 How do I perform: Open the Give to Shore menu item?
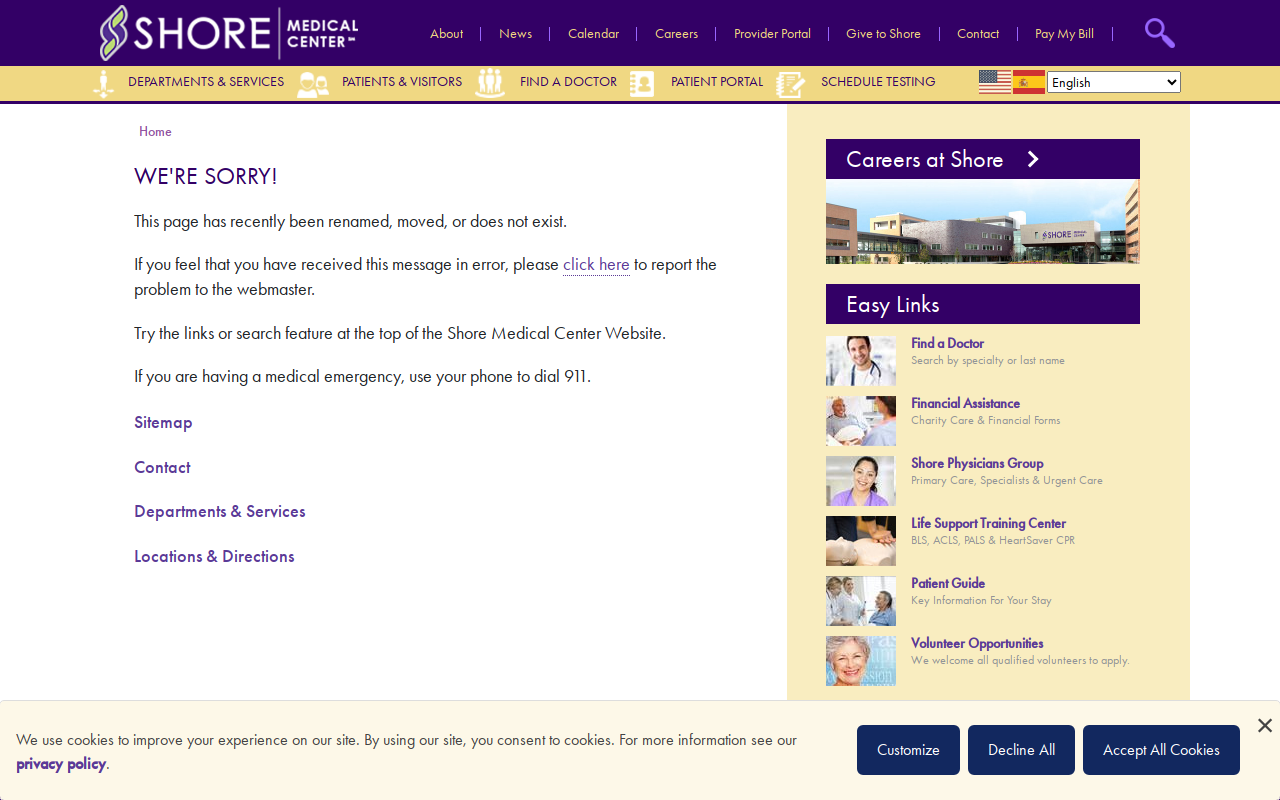[x=883, y=34]
